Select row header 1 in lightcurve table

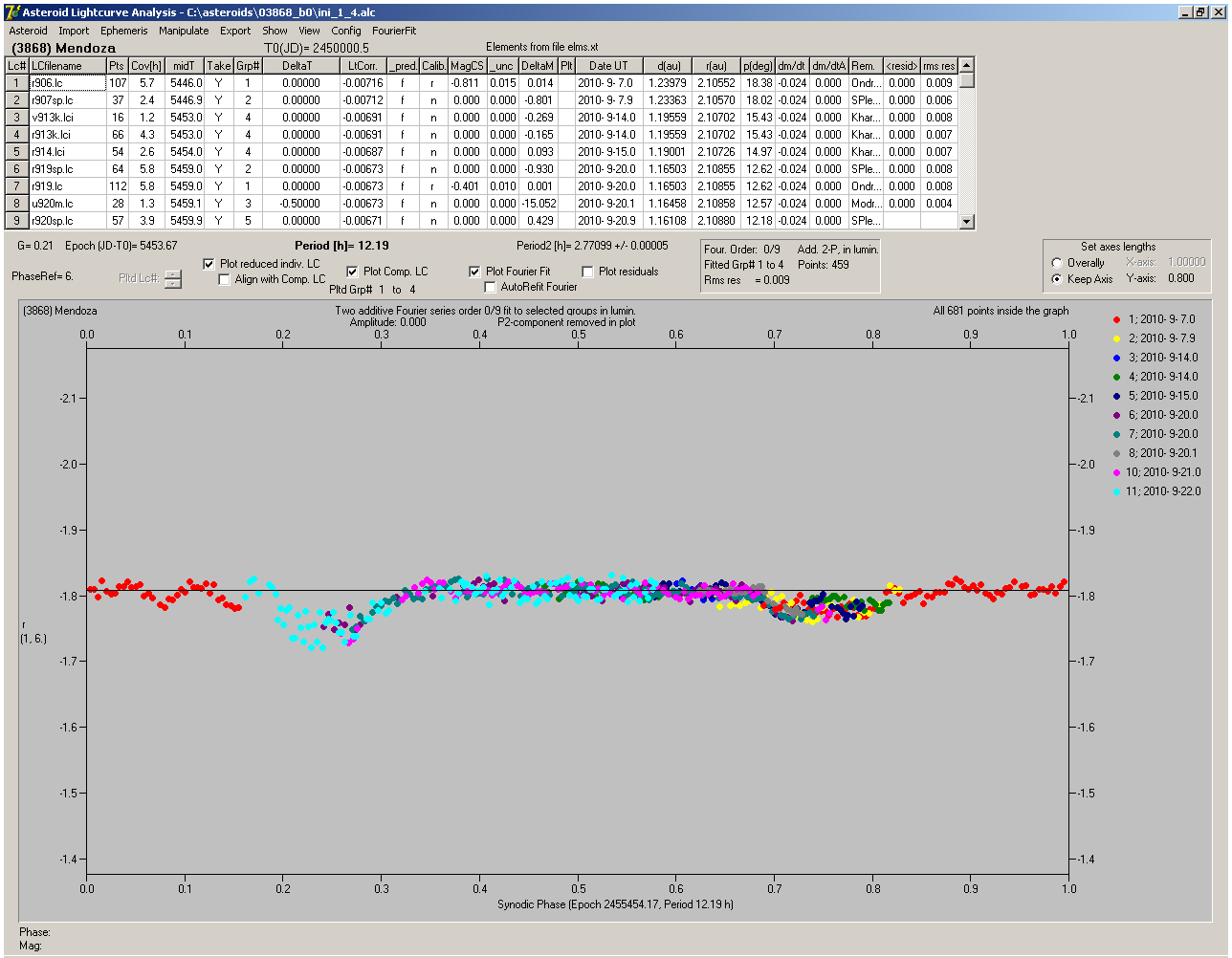tap(16, 83)
